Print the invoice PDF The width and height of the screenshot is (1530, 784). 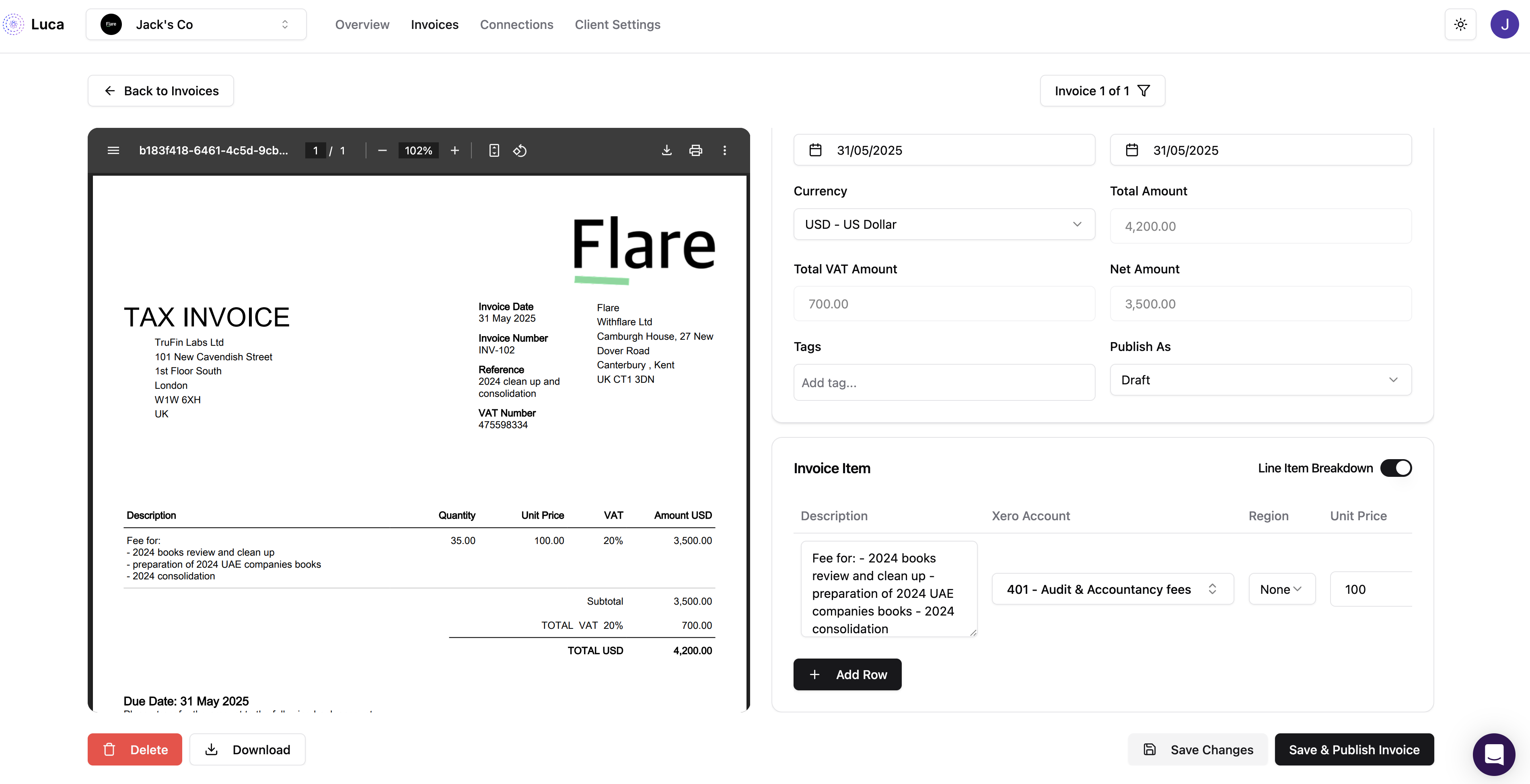point(695,151)
